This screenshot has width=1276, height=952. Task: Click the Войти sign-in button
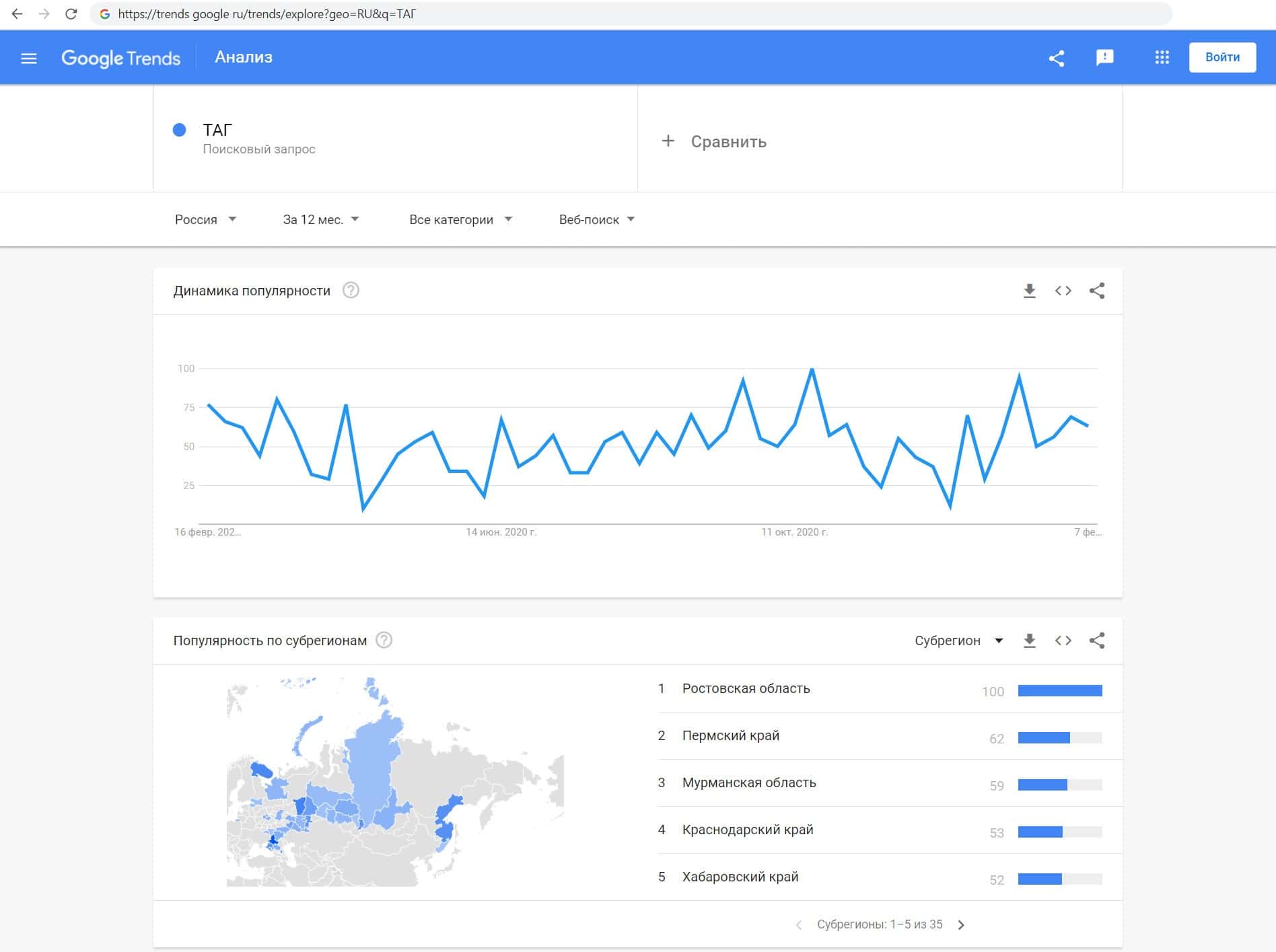point(1221,58)
